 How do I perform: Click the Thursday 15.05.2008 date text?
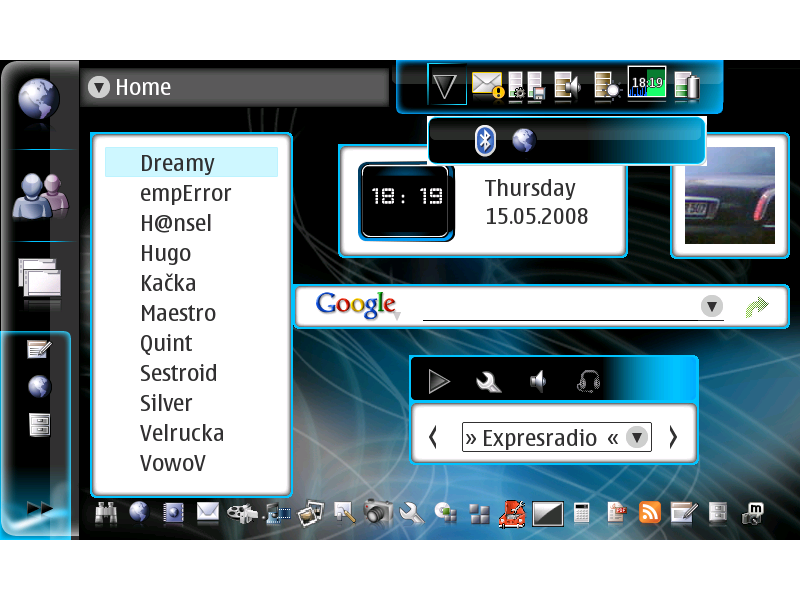pyautogui.click(x=536, y=202)
